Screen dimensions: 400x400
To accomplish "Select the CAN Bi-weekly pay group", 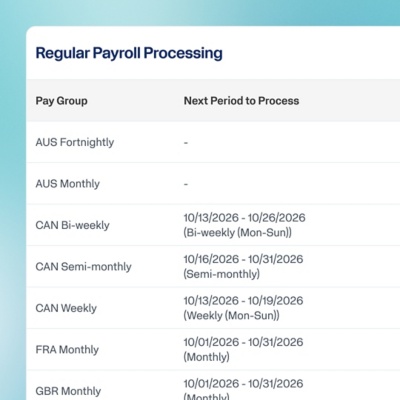I will click(x=72, y=225).
